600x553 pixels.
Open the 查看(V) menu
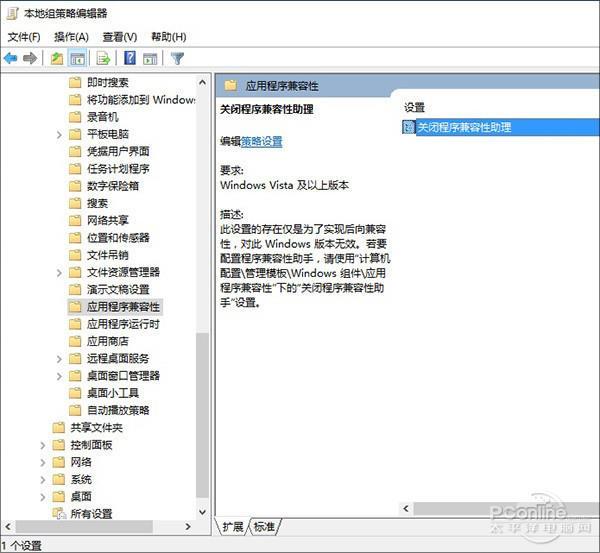(x=119, y=37)
